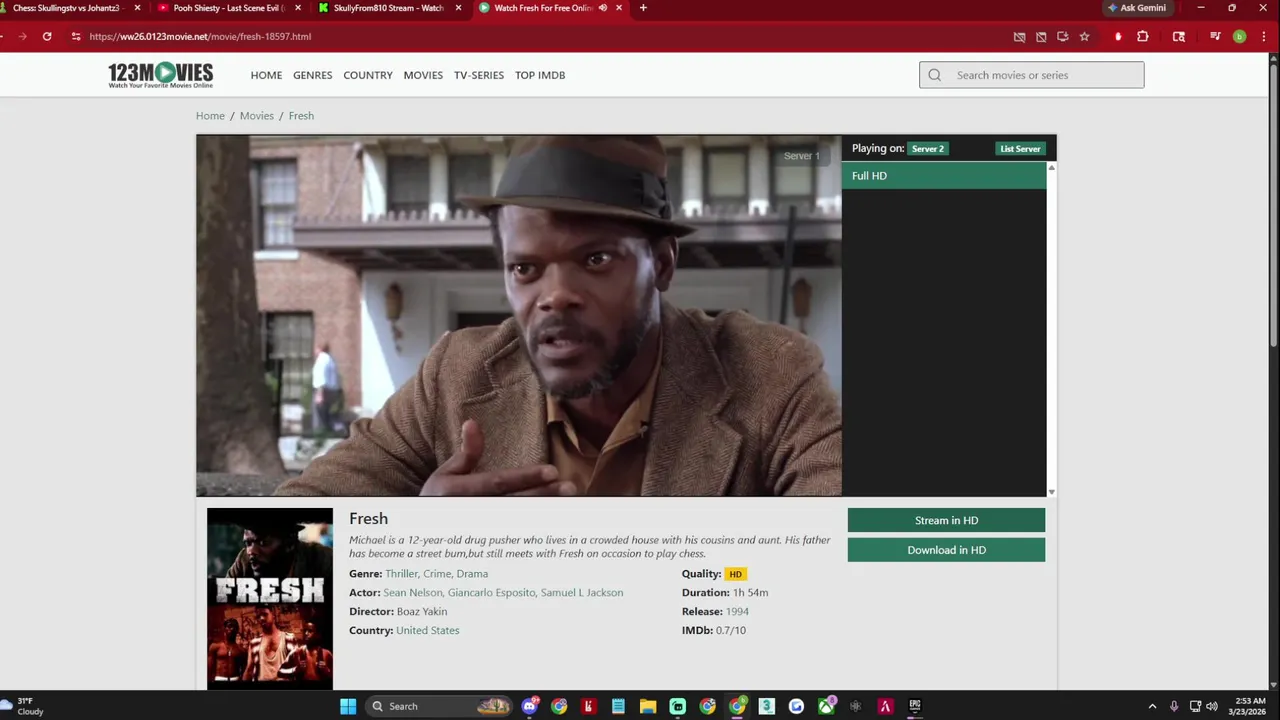Select the Server 2 badge
The height and width of the screenshot is (720, 1280).
927,149
